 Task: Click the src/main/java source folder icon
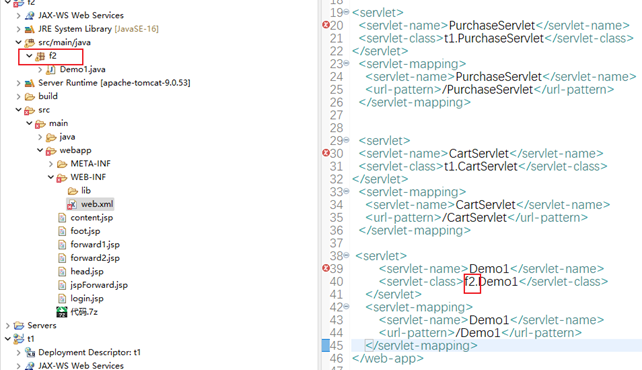[29, 43]
